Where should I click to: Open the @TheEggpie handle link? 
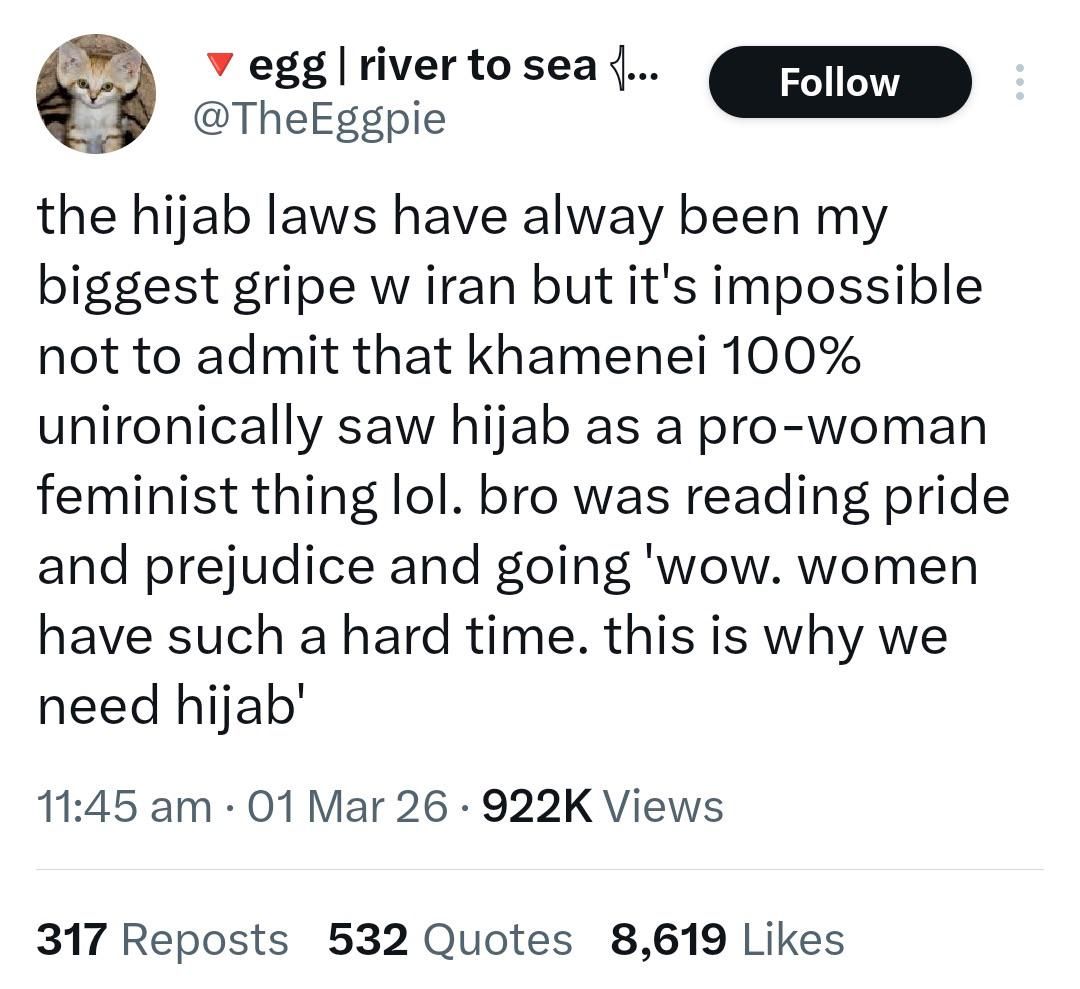[x=318, y=120]
